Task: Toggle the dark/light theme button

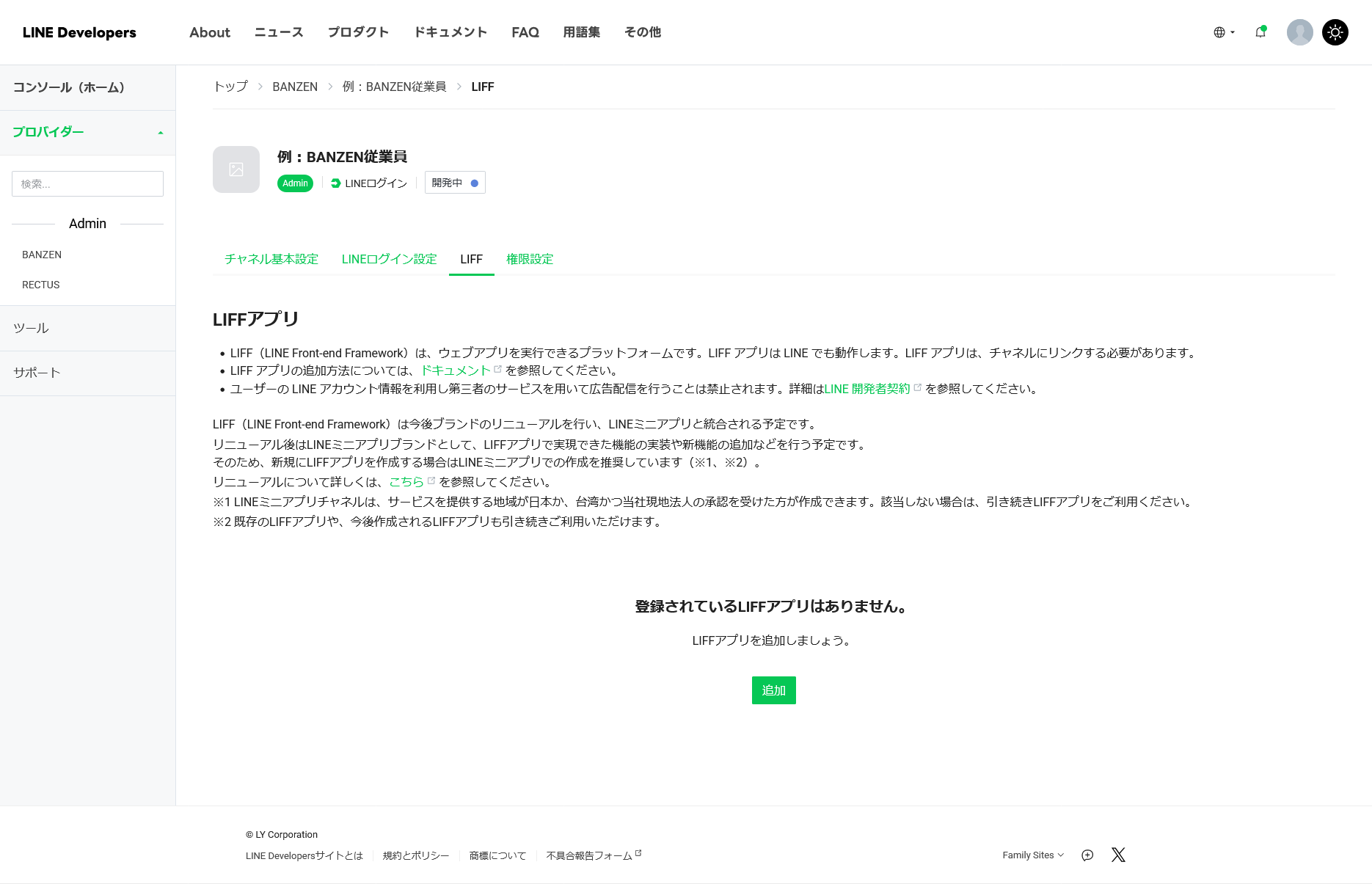Action: [1335, 32]
